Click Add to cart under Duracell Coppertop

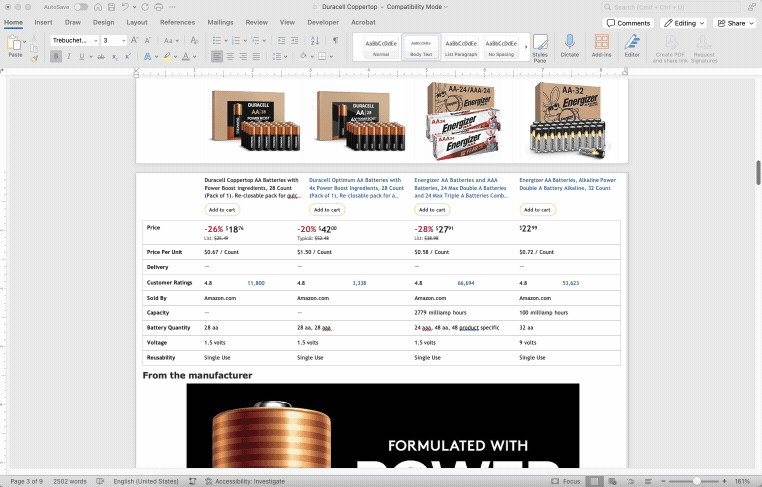pyautogui.click(x=222, y=210)
